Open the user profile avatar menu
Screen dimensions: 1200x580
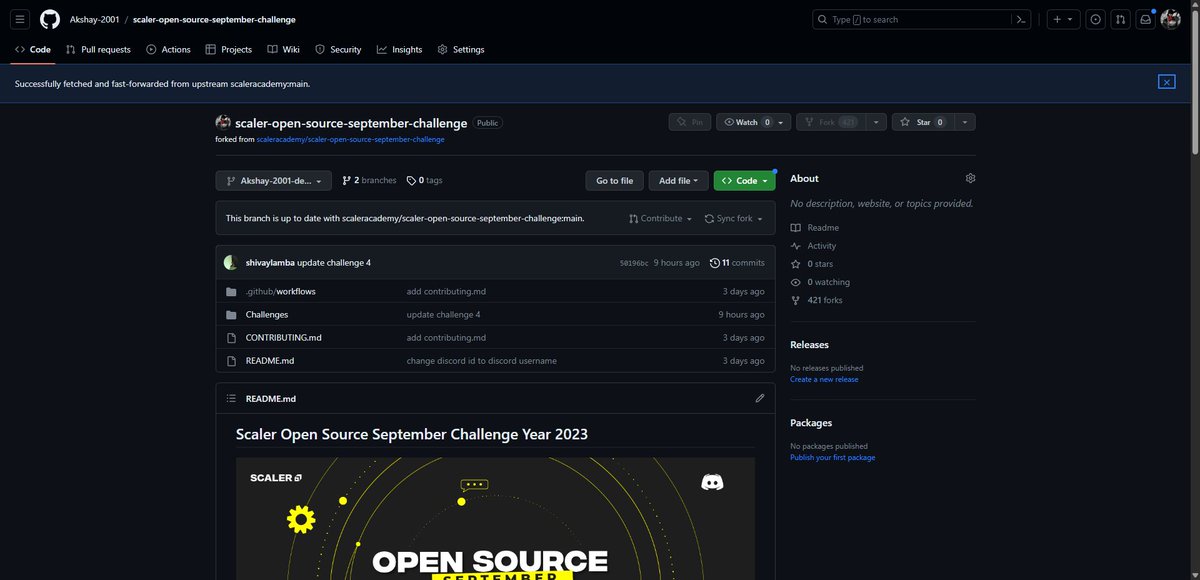1171,19
